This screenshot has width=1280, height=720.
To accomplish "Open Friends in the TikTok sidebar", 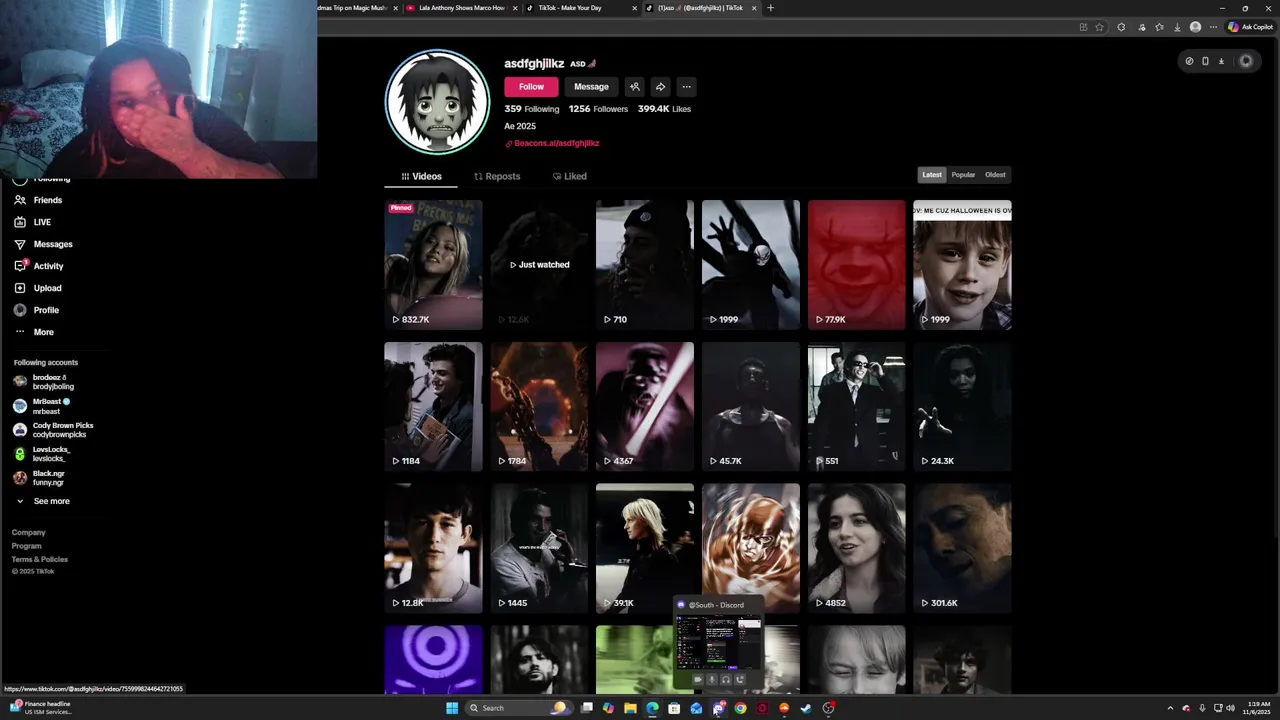I will tap(40, 200).
